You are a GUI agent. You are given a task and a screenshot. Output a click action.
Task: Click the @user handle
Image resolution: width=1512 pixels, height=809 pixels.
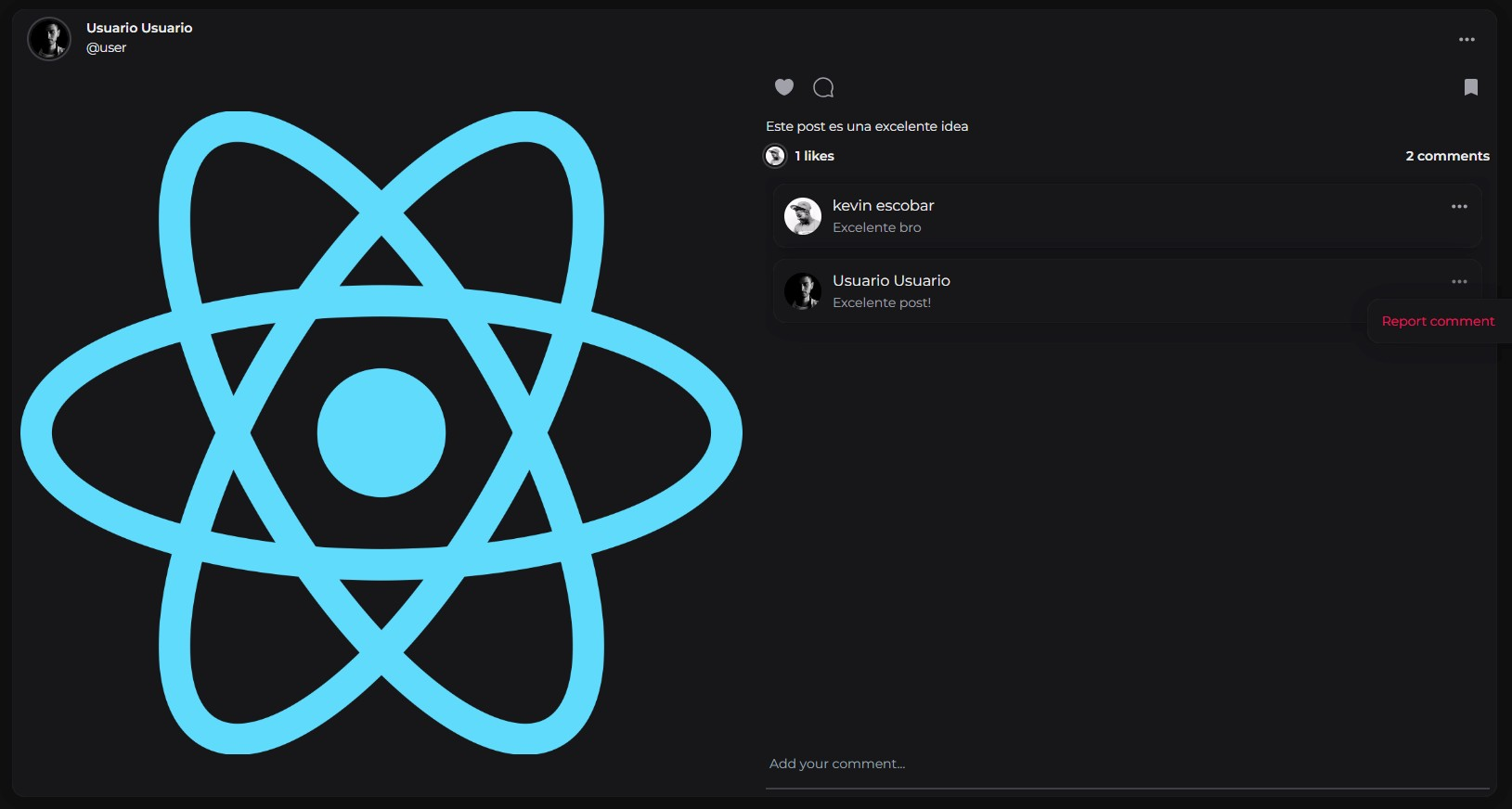(106, 48)
